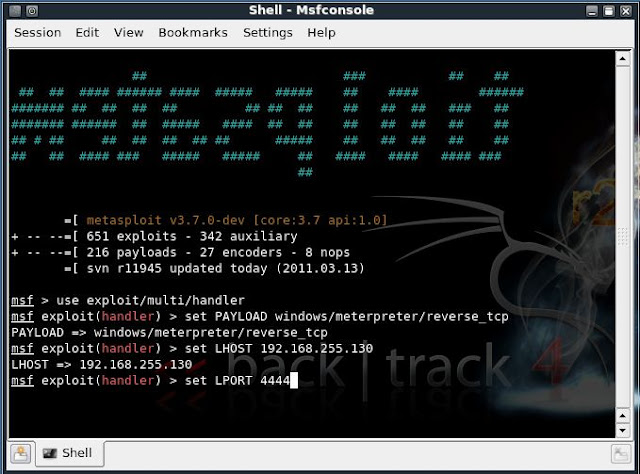Screen dimensions: 640x474
Task: Select the Shell session tab
Action: pyautogui.click(x=69, y=453)
